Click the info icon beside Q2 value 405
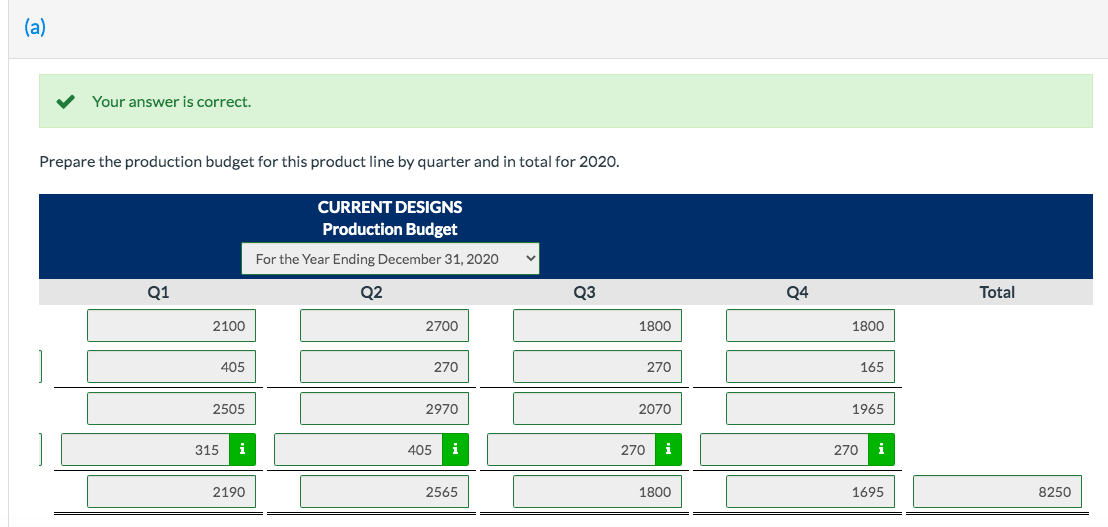 click(455, 449)
